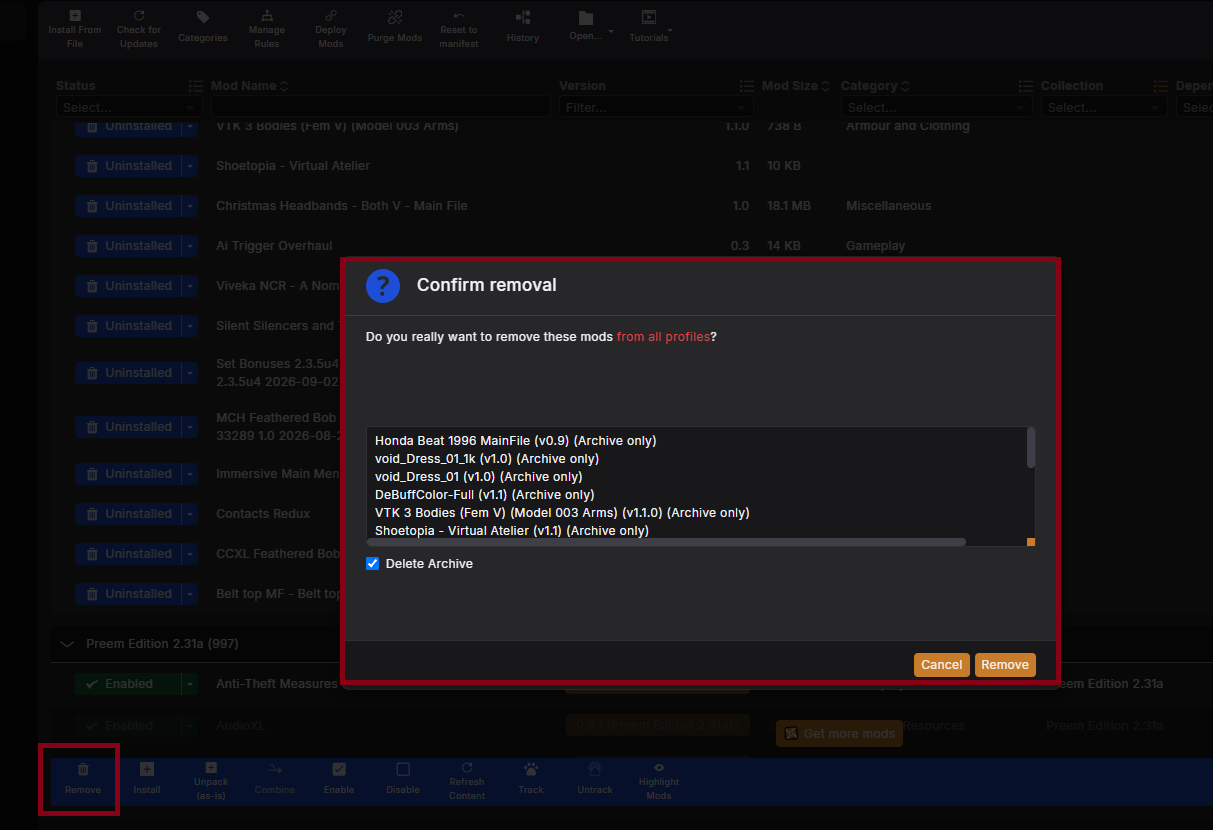Click the Enable icon in bottom toolbar
Screen dimensions: 1213x830
pos(339,769)
